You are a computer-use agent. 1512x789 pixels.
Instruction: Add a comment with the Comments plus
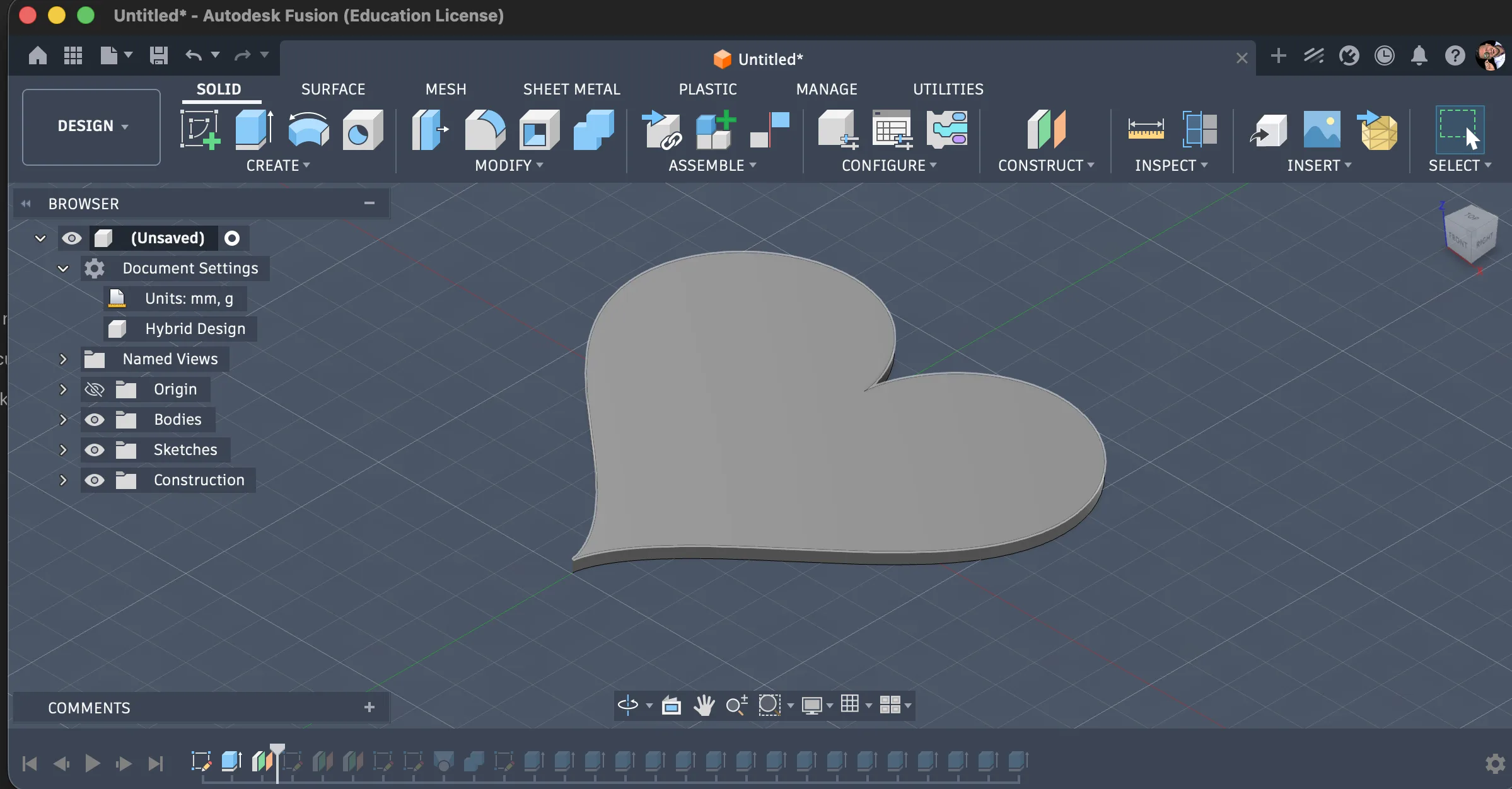(x=369, y=708)
